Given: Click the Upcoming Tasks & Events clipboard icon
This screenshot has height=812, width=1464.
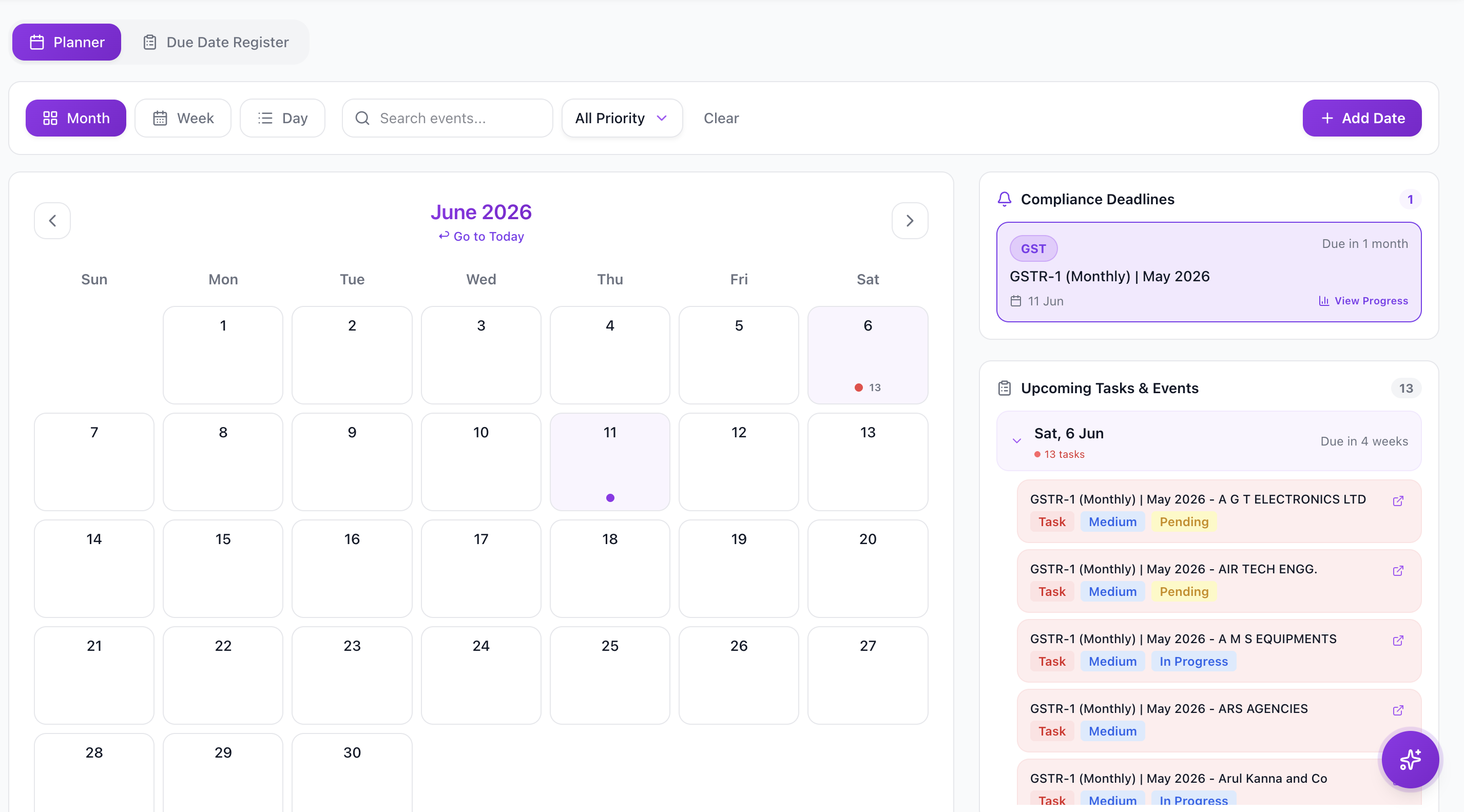Looking at the screenshot, I should click(1004, 388).
